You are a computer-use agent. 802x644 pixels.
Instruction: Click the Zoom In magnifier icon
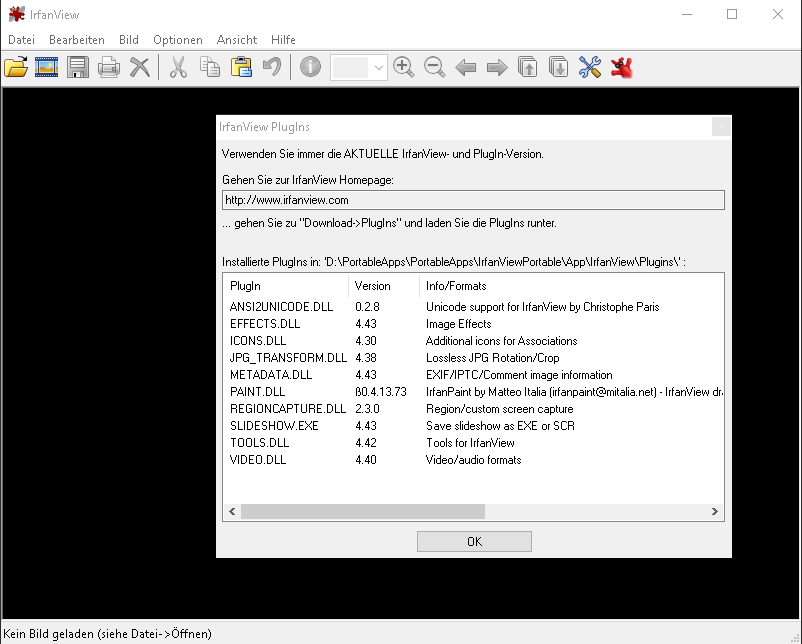pos(404,68)
